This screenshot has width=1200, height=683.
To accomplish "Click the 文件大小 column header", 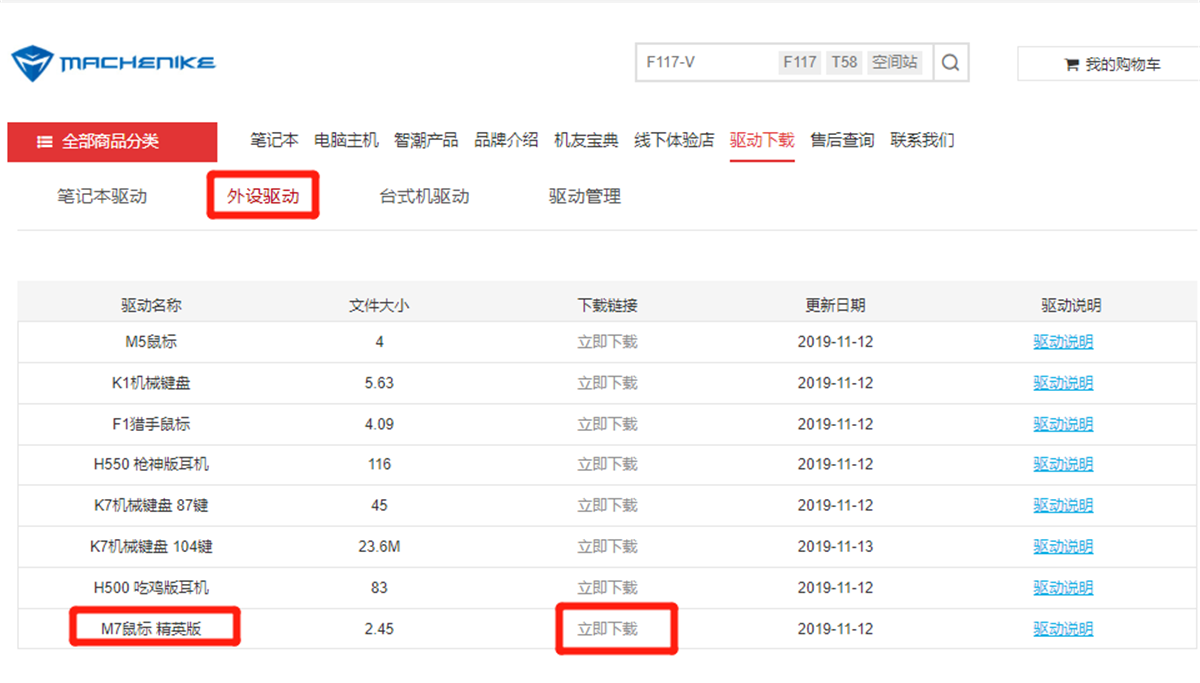I will (x=379, y=305).
